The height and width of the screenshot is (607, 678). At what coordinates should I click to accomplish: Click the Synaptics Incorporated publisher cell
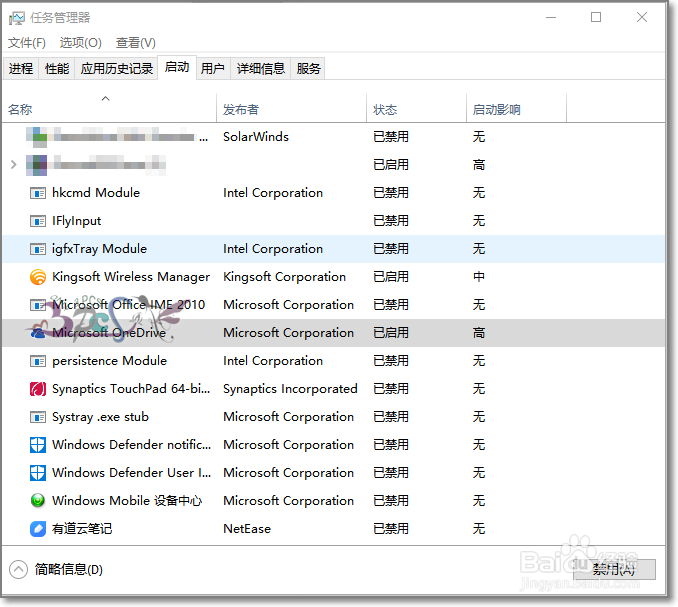point(290,389)
